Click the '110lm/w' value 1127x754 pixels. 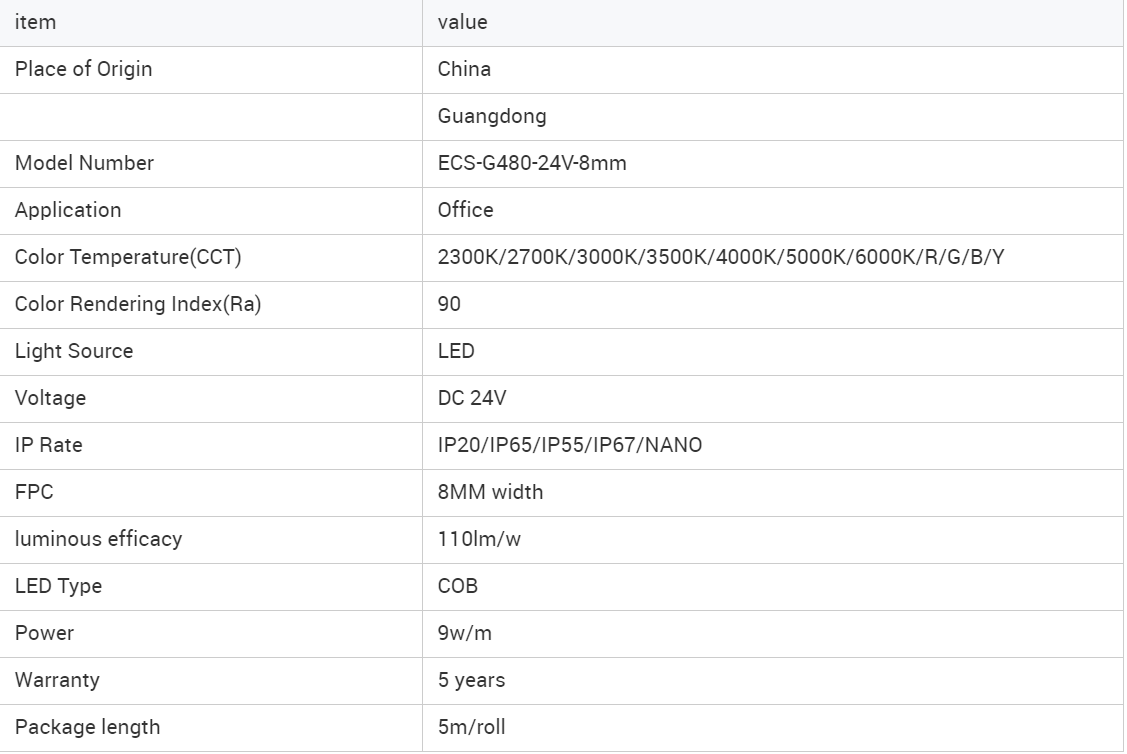coord(479,539)
